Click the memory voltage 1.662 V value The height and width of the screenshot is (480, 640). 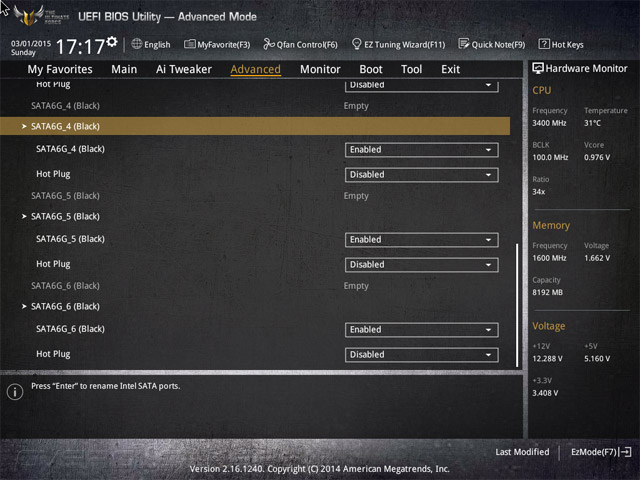coord(597,258)
